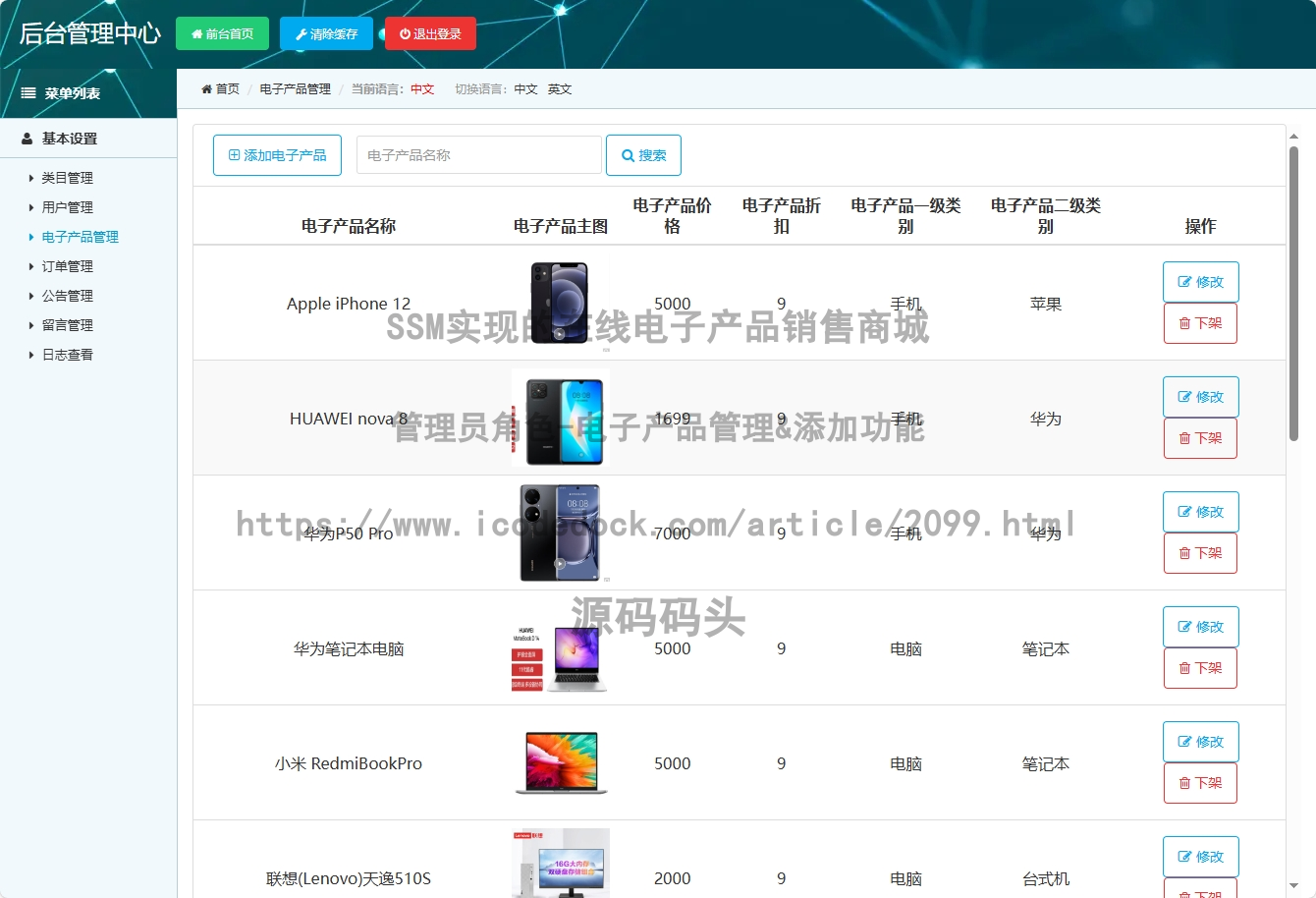
Task: Click the 添加电子产品 button
Action: pos(277,155)
